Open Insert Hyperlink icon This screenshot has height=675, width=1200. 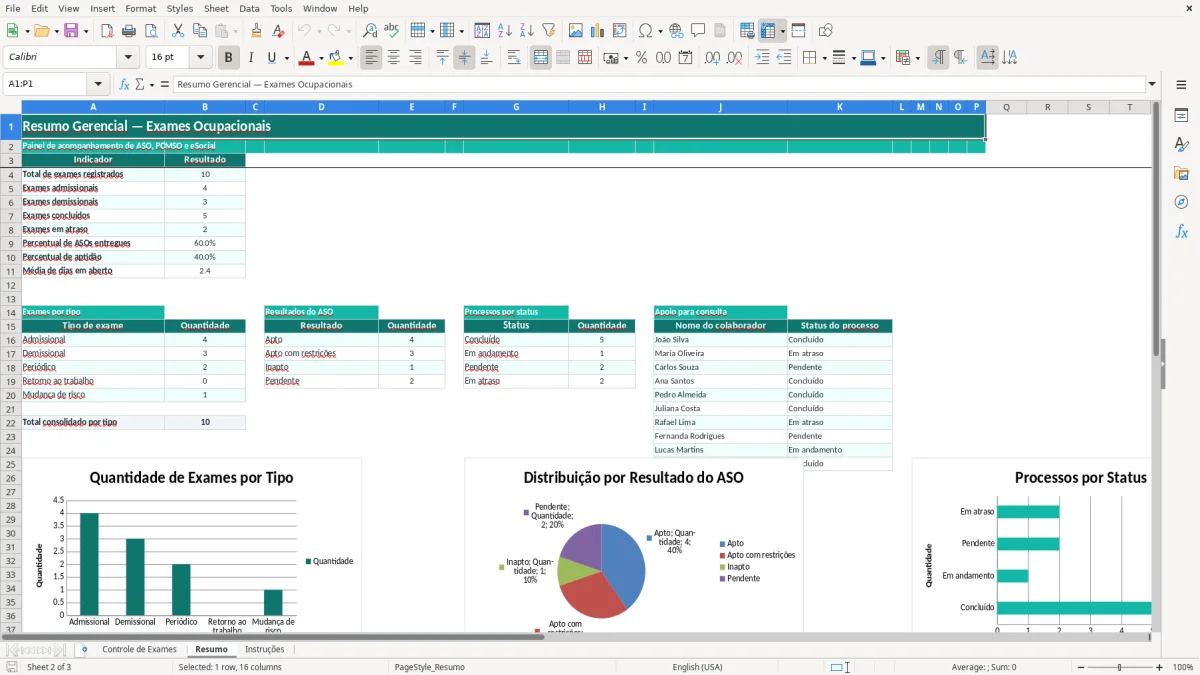(676, 30)
